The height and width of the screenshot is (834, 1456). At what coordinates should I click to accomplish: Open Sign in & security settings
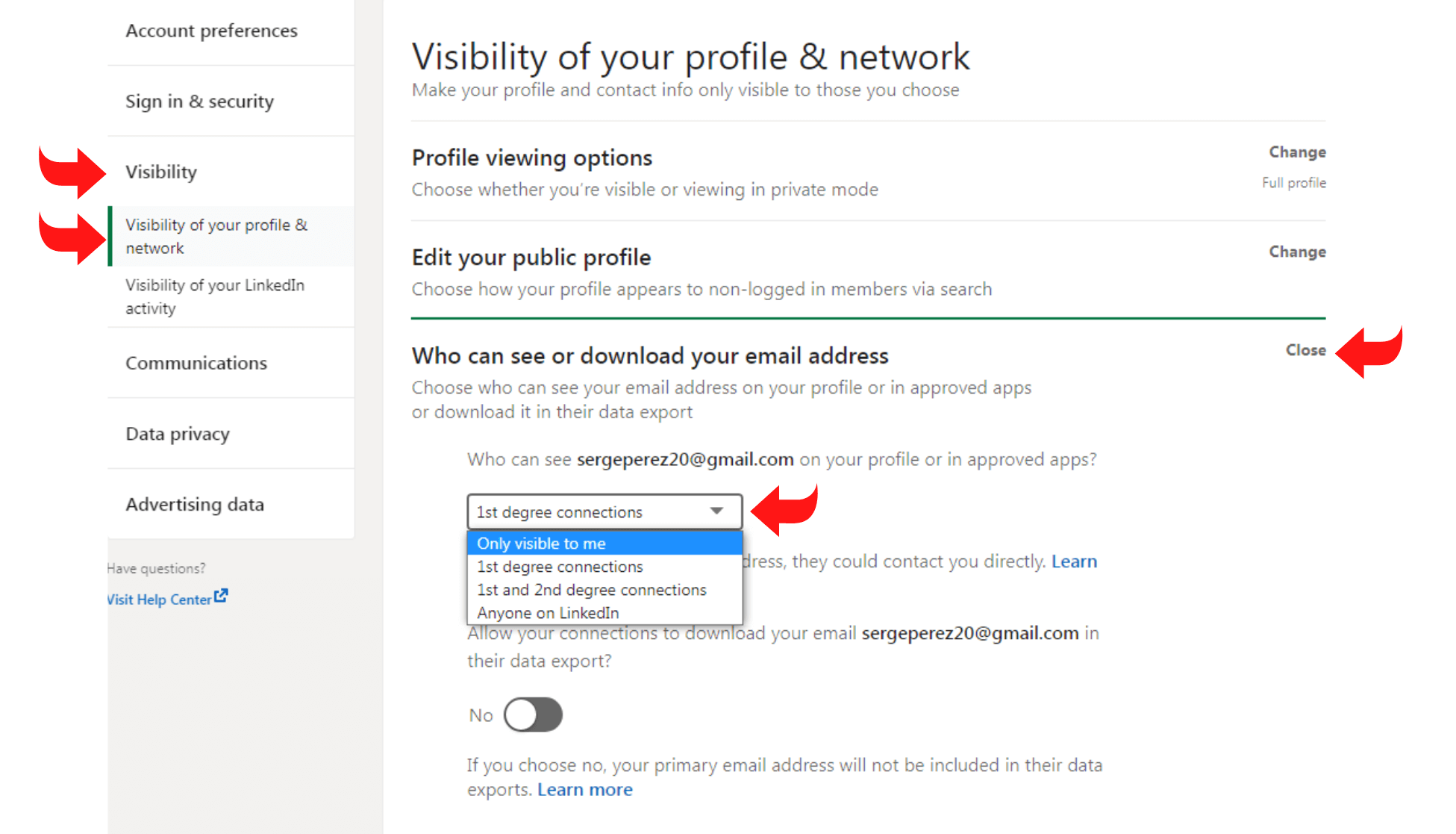tap(200, 101)
